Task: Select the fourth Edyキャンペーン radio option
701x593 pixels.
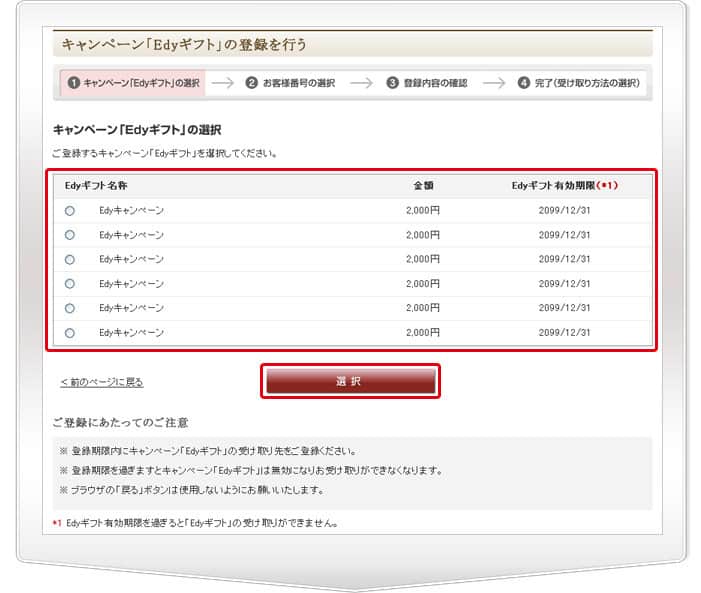Action: 69,284
